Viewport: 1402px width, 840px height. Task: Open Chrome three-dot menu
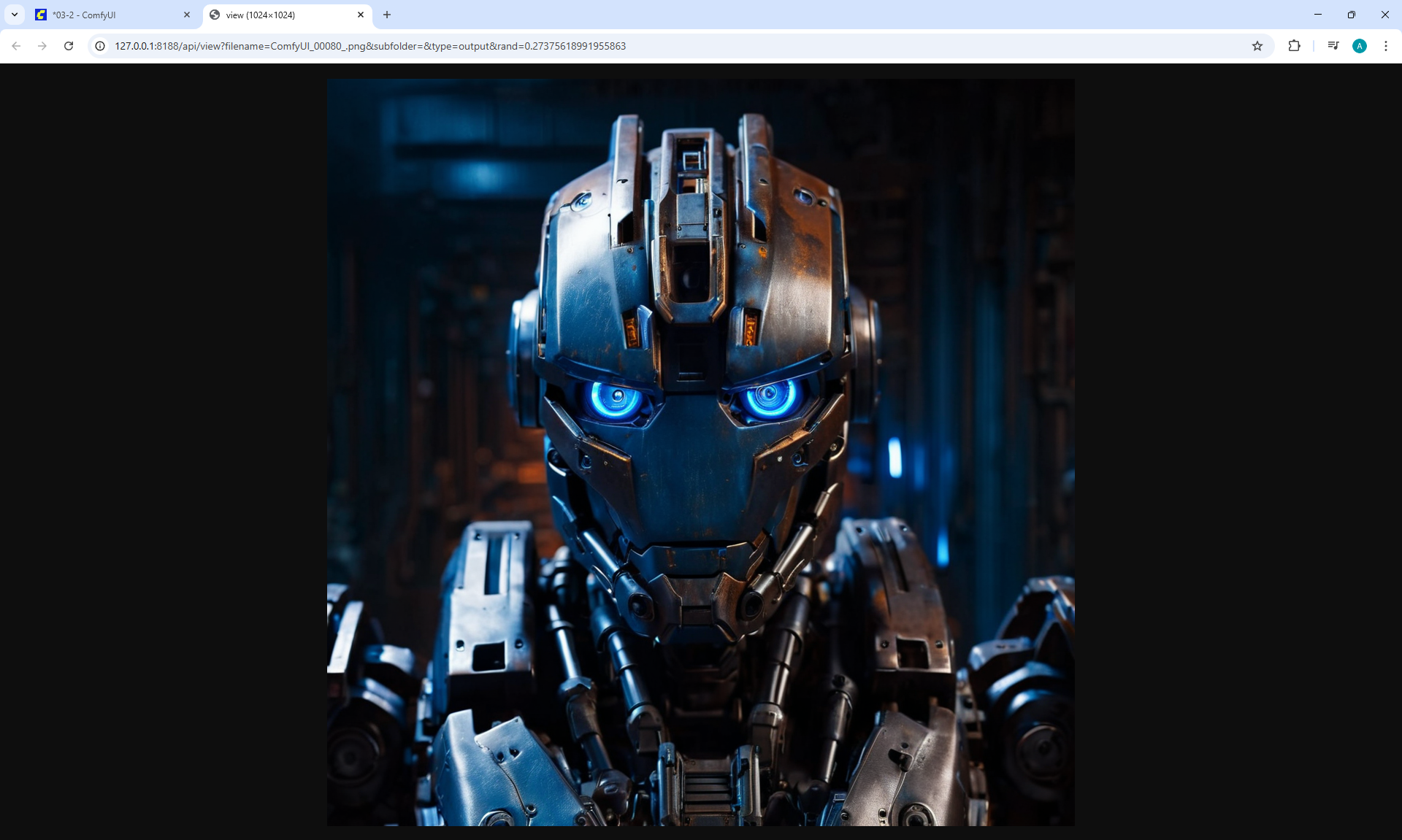click(x=1385, y=46)
